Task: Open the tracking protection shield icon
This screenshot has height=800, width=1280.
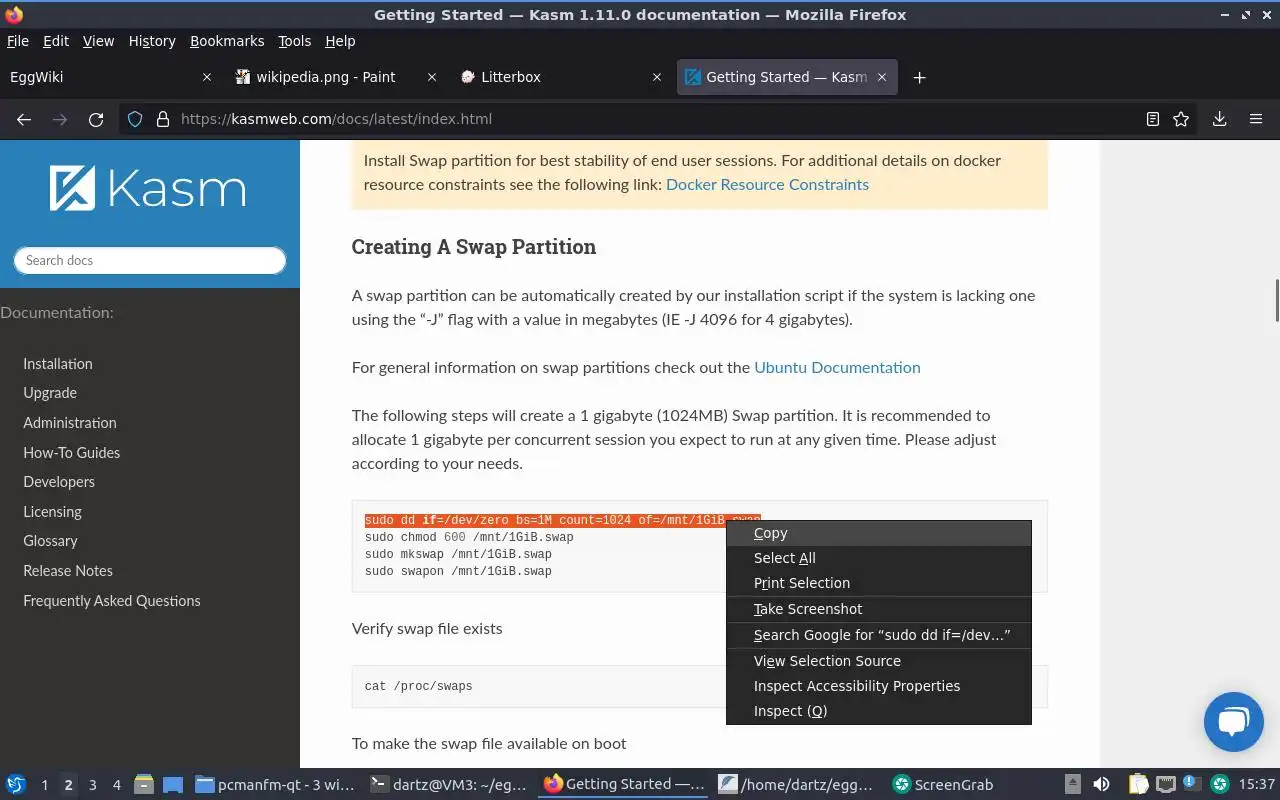Action: pyautogui.click(x=135, y=119)
